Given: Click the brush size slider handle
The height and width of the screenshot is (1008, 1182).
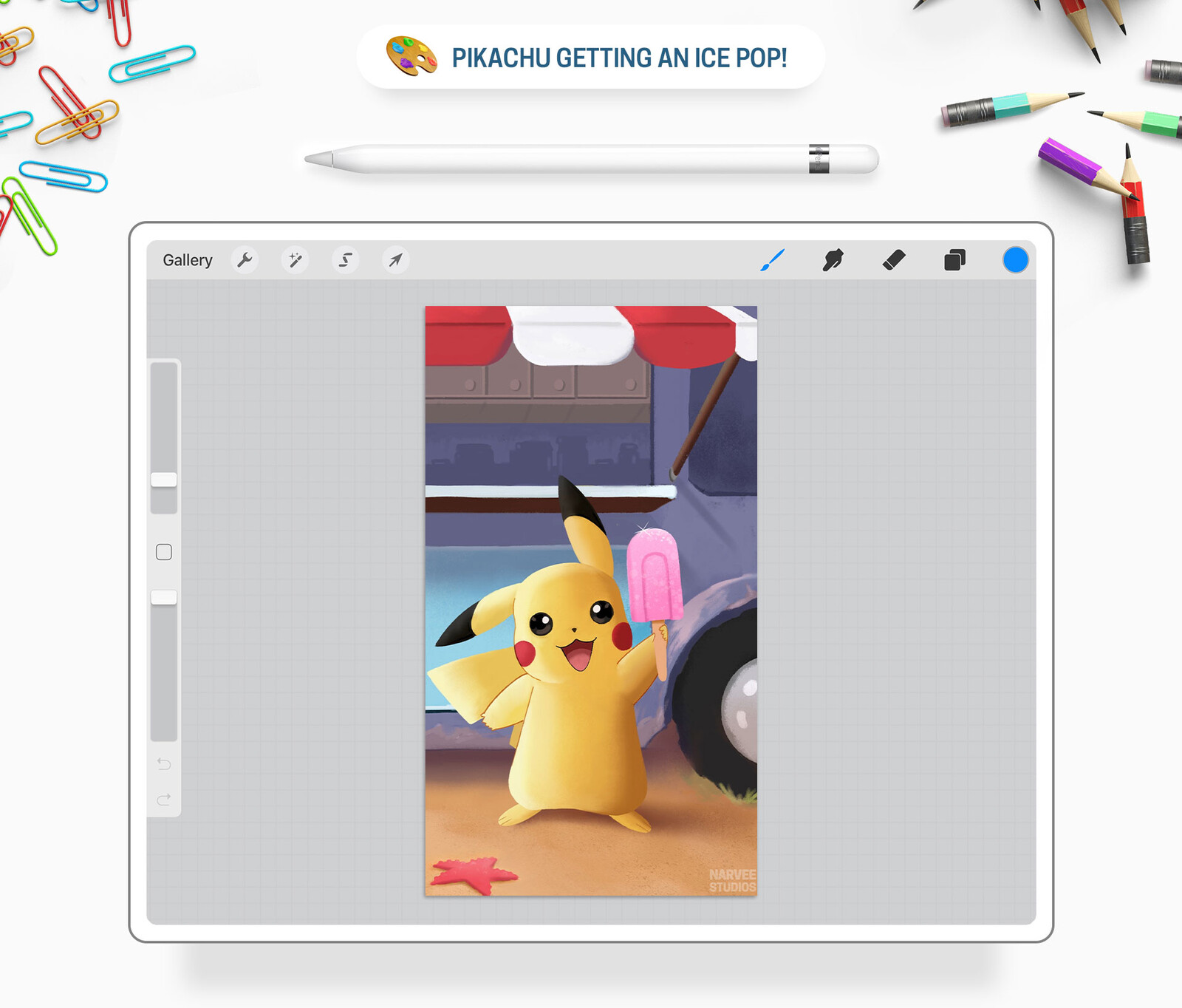Looking at the screenshot, I should tap(164, 480).
